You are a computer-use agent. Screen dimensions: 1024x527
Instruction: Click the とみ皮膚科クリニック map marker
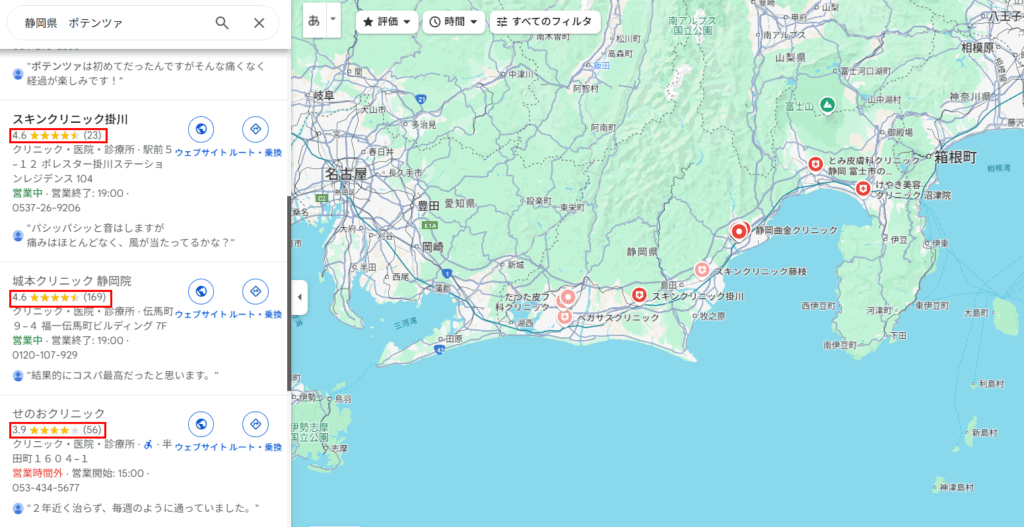pos(814,165)
